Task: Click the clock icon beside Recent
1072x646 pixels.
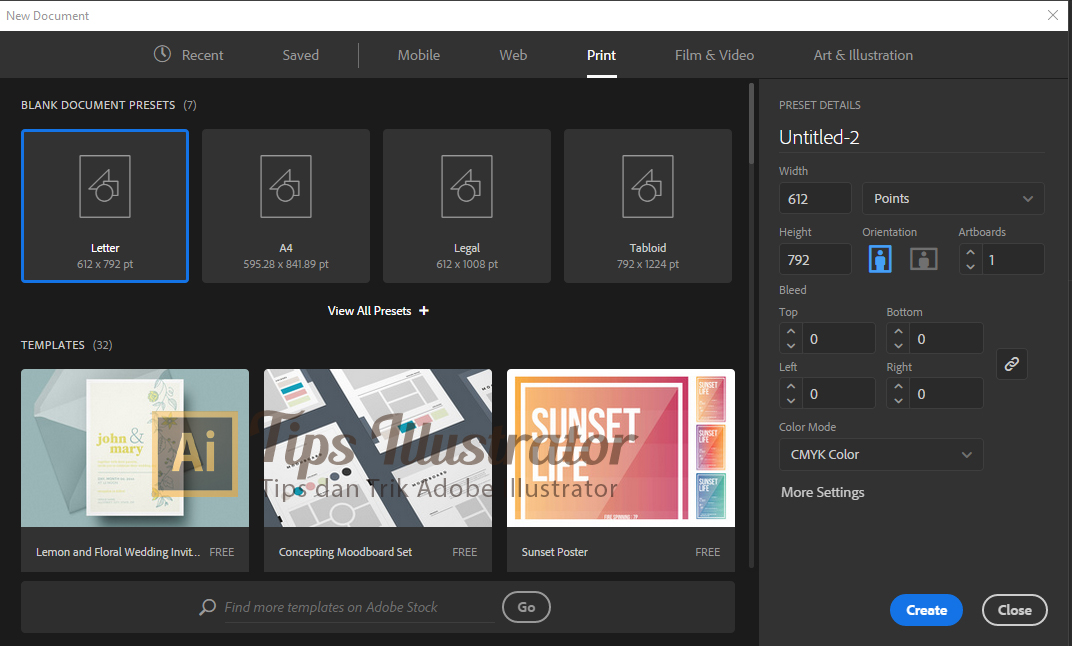Action: pyautogui.click(x=162, y=55)
